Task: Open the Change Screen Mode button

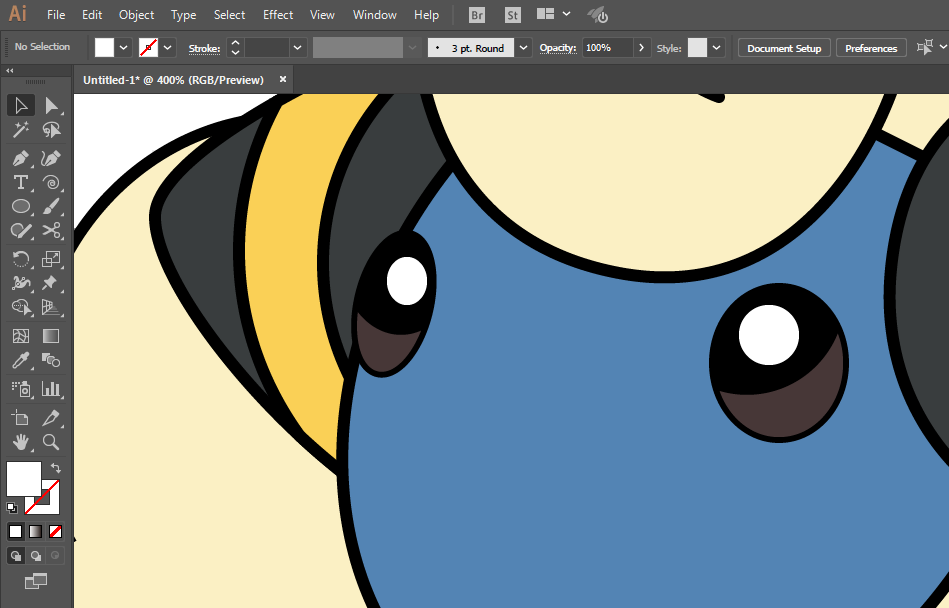Action: [x=36, y=581]
